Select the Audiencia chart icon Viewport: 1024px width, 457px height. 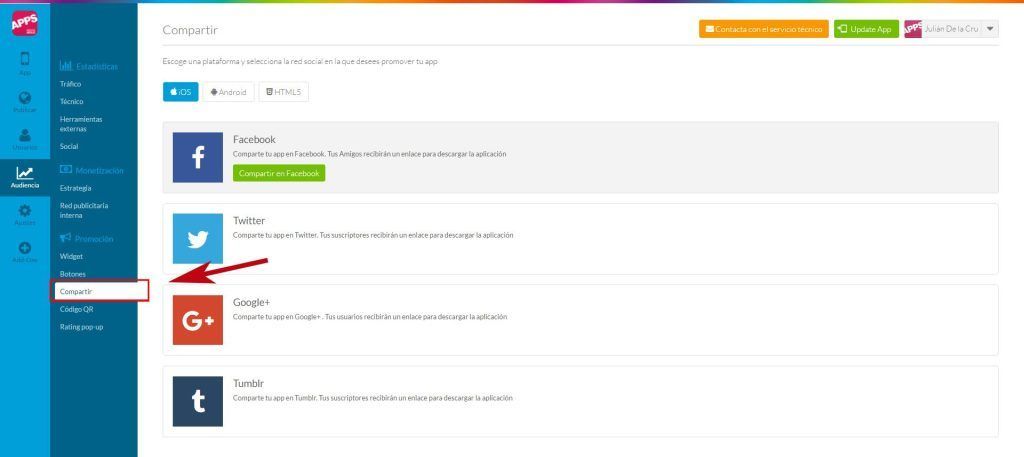(25, 173)
